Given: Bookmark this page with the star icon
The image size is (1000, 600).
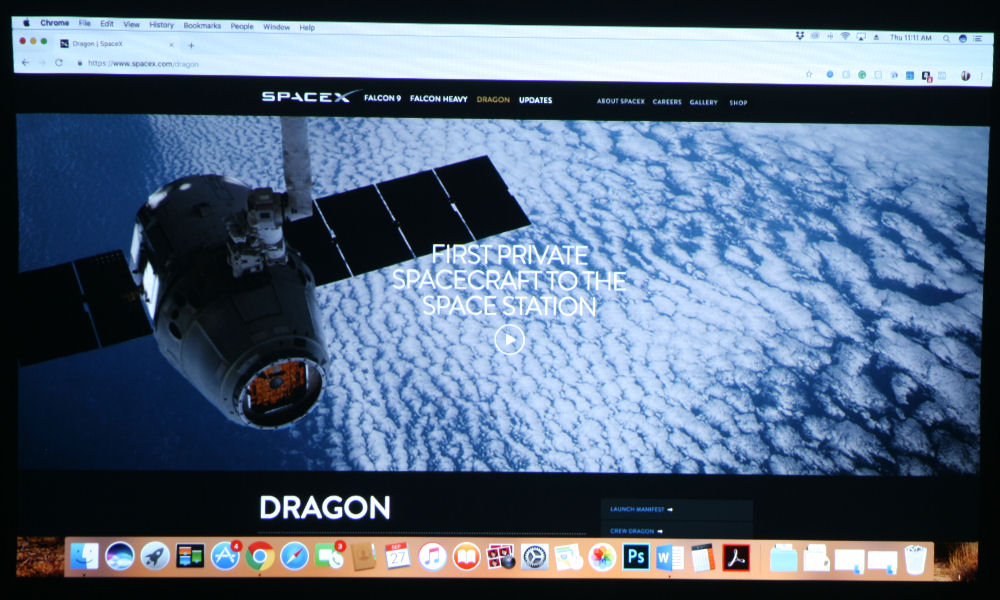Looking at the screenshot, I should [809, 74].
